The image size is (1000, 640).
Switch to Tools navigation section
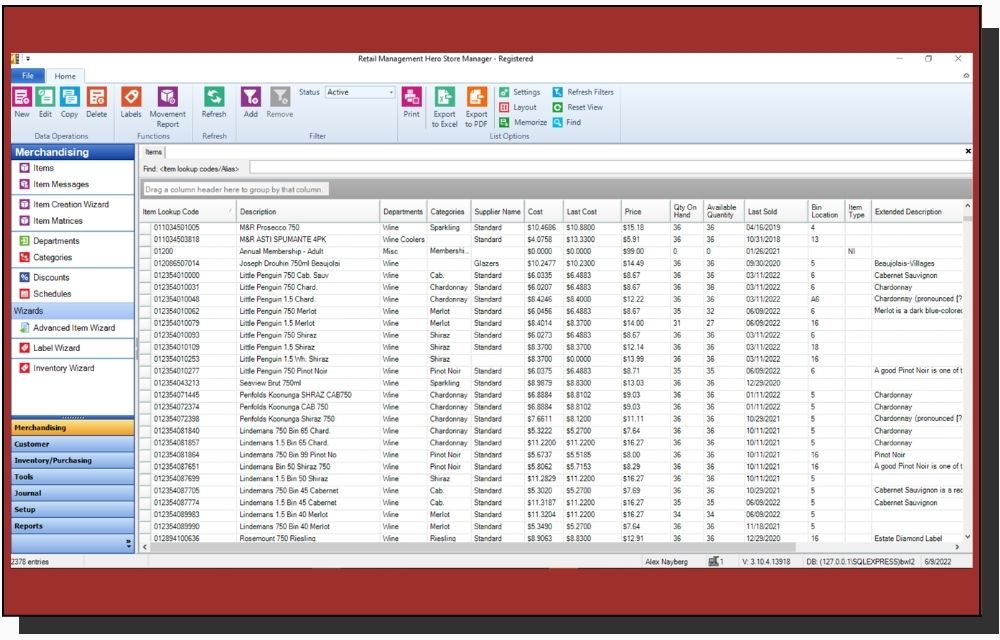73,477
